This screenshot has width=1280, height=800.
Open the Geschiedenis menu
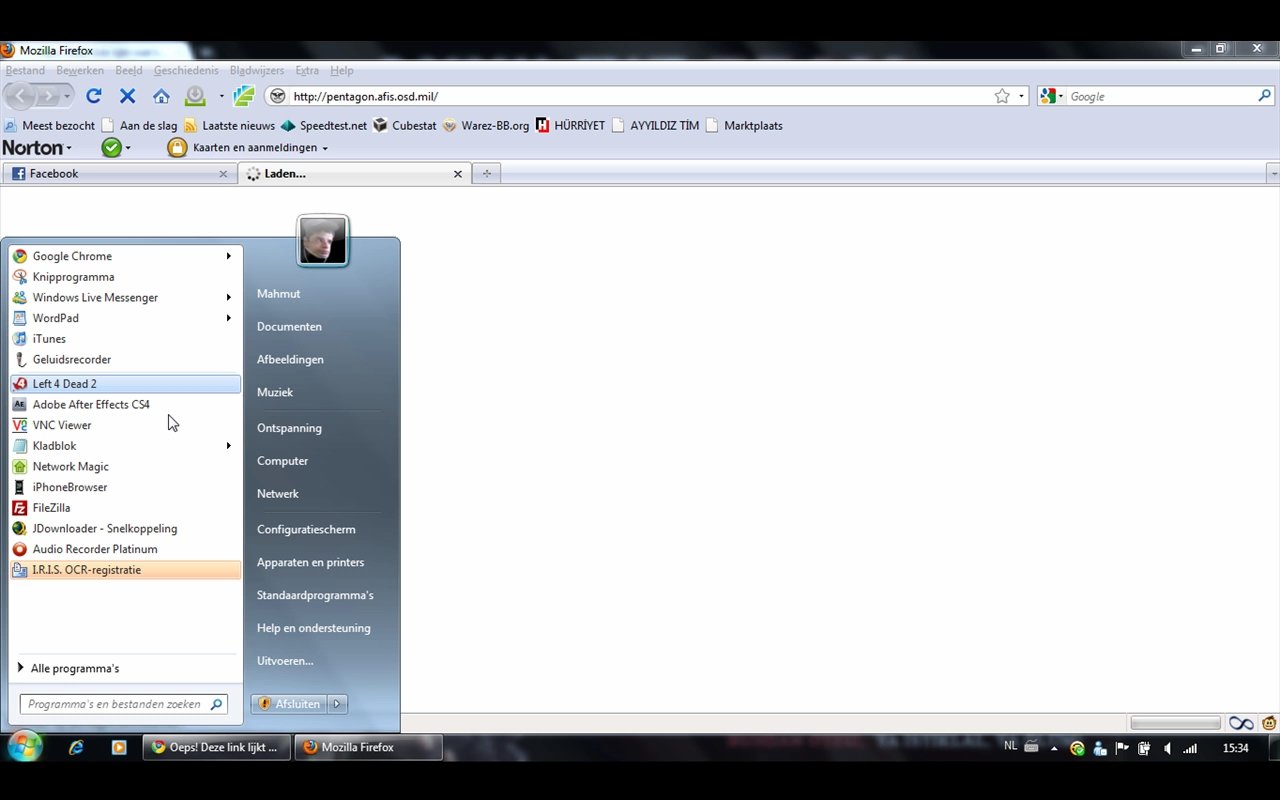point(186,70)
